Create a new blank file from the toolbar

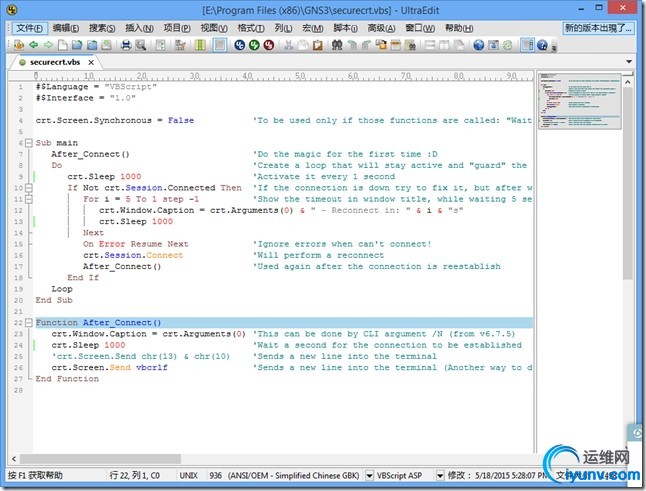point(63,44)
